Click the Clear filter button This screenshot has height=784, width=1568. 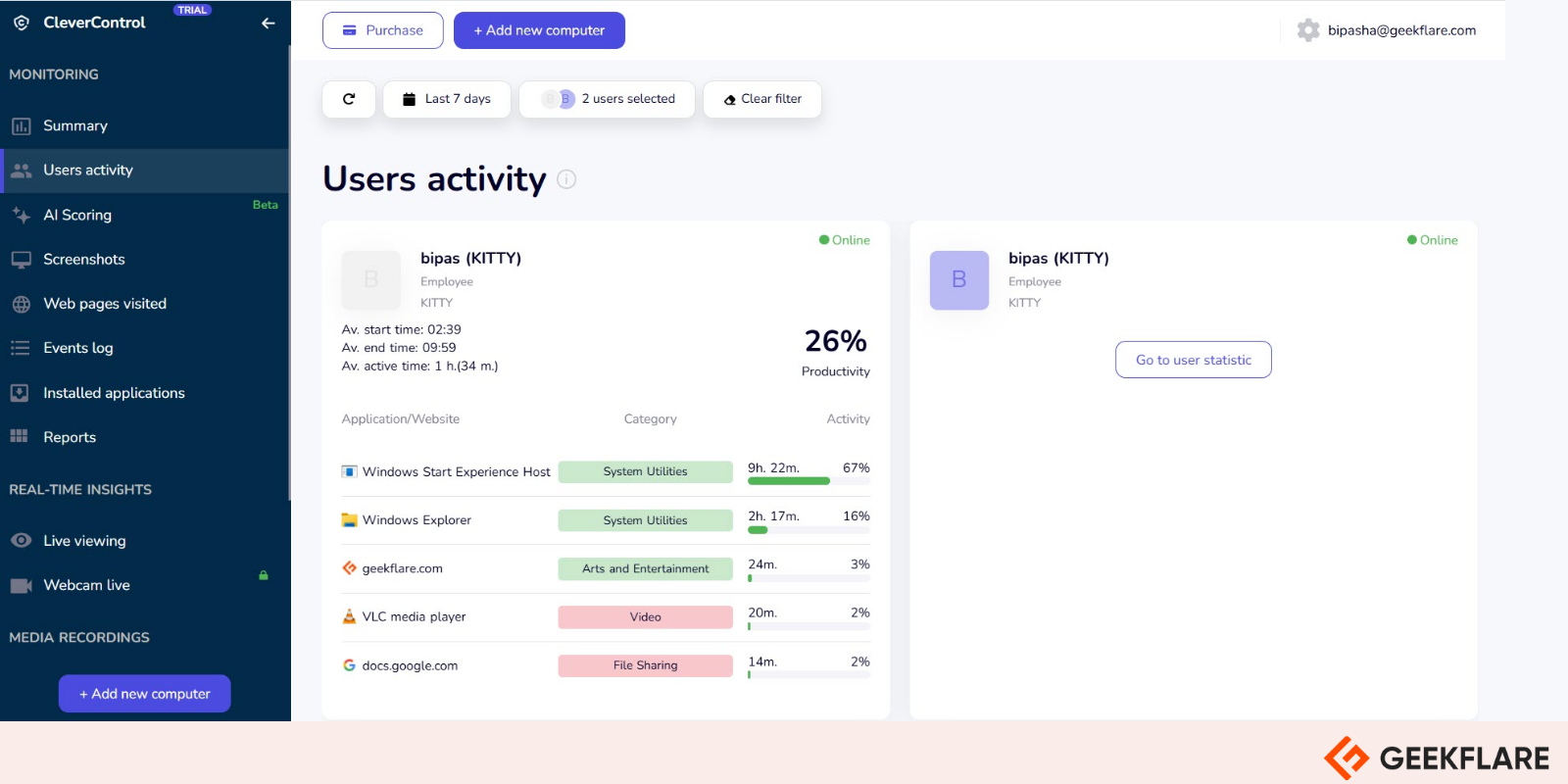(762, 99)
